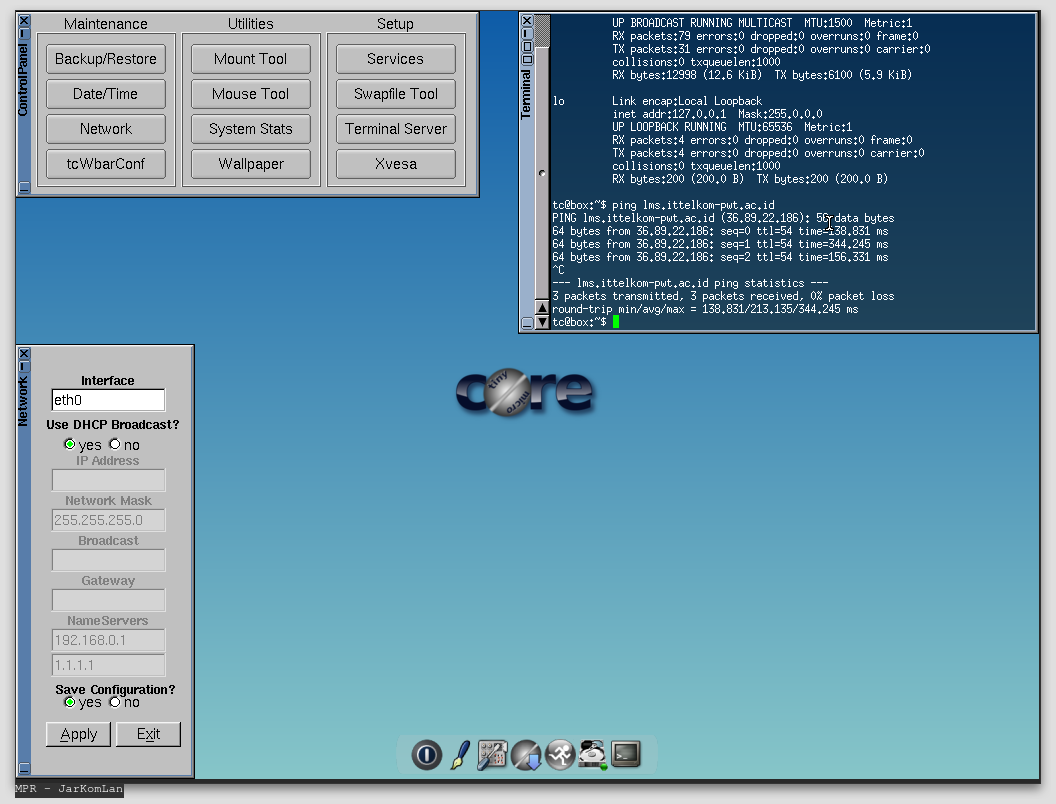Open the Apps download-arrow dock icon
Viewport: 1056px width, 804px height.
coord(526,755)
